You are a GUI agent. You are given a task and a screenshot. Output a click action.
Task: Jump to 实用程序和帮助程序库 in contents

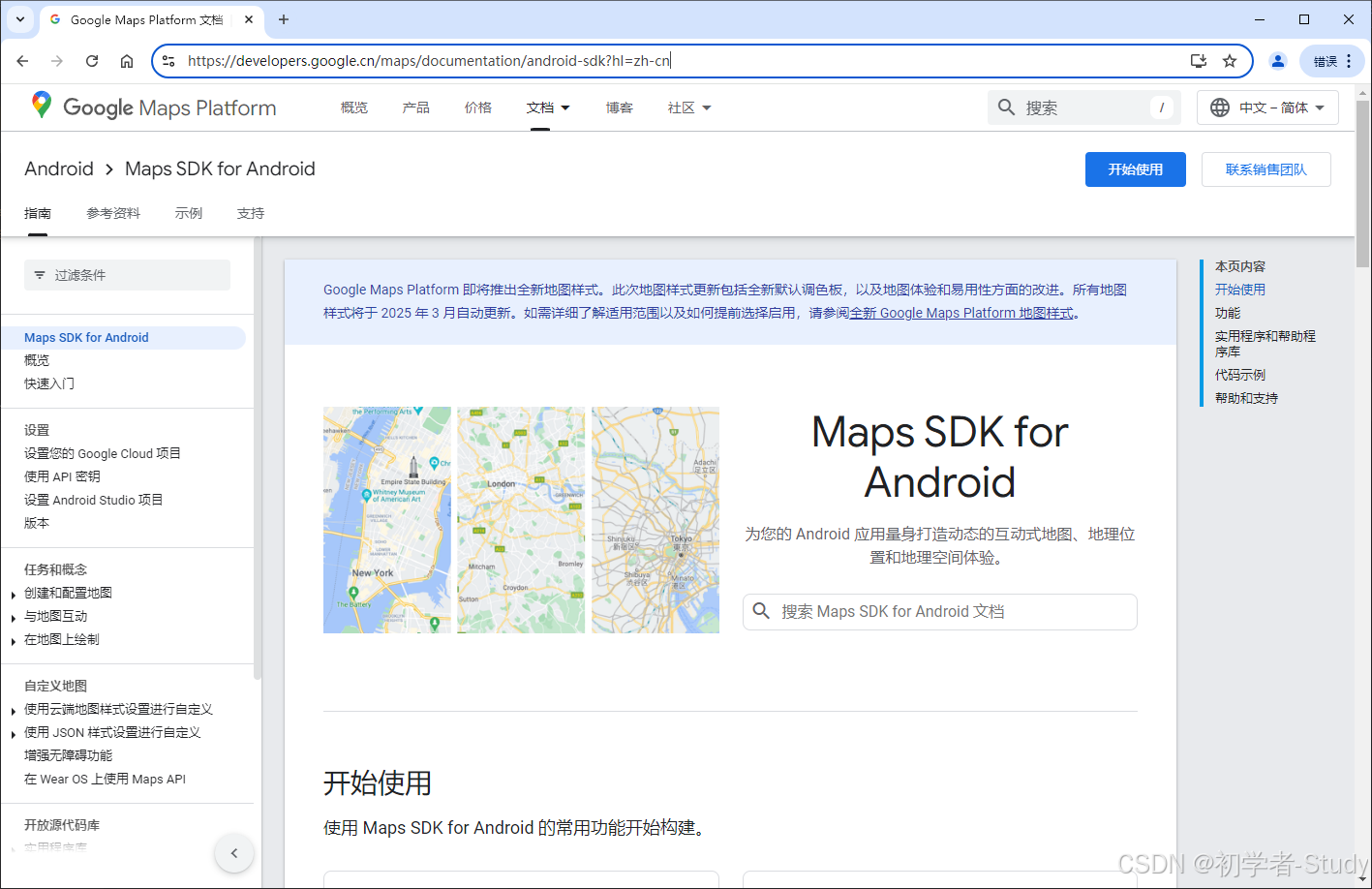[x=1265, y=344]
